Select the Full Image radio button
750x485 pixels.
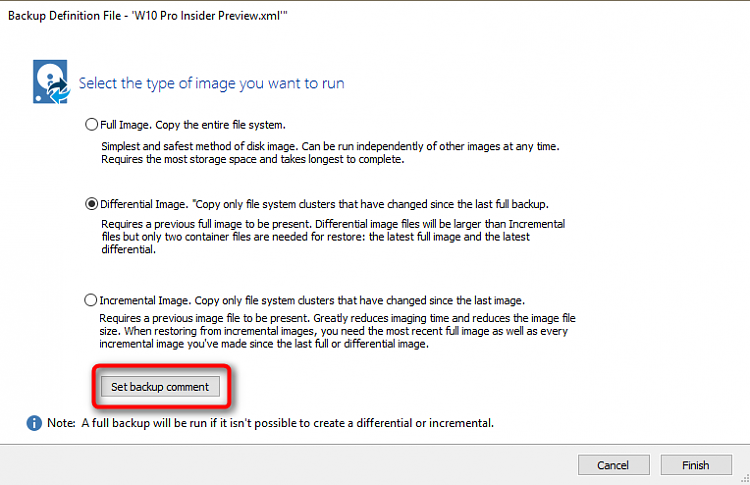91,124
